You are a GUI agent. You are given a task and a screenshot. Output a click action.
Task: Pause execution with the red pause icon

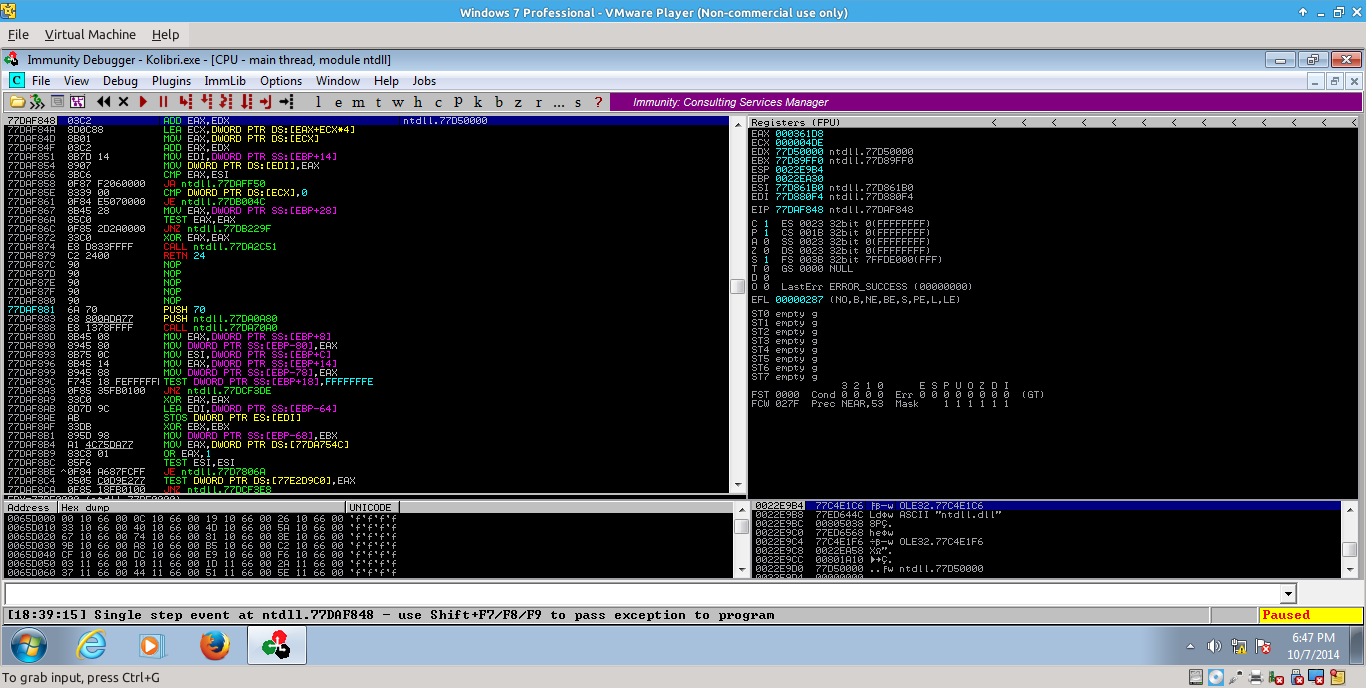click(163, 102)
